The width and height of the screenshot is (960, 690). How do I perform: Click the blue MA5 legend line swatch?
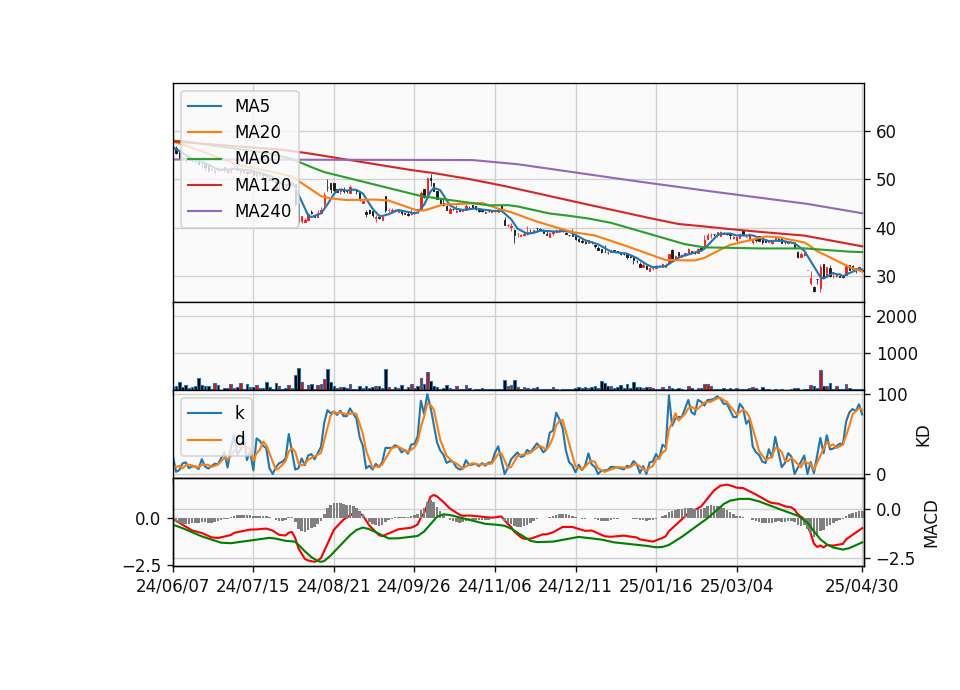tap(204, 106)
